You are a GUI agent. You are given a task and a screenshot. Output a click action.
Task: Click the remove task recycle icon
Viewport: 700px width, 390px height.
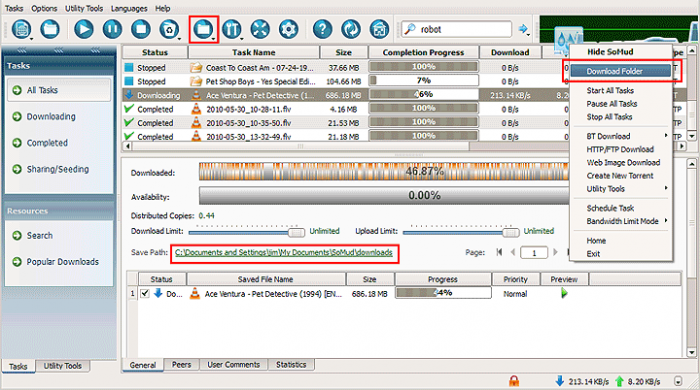169,29
